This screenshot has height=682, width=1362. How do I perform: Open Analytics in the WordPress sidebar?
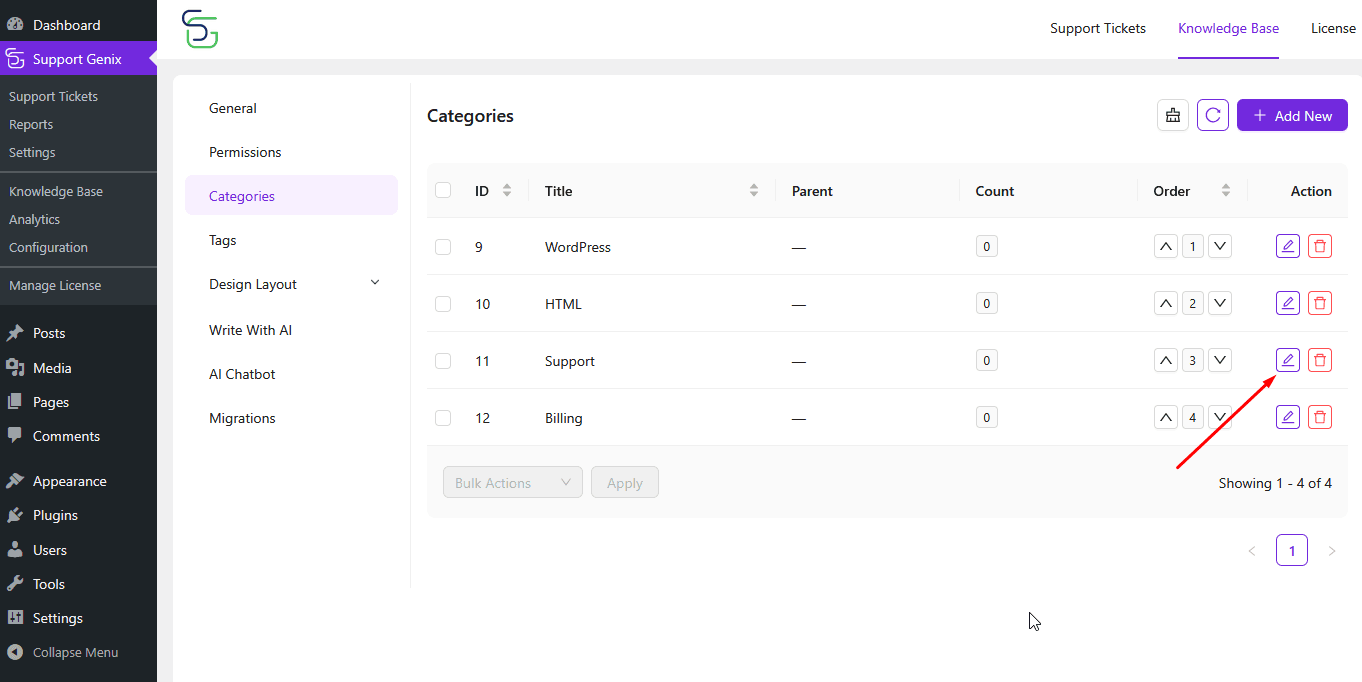[35, 219]
